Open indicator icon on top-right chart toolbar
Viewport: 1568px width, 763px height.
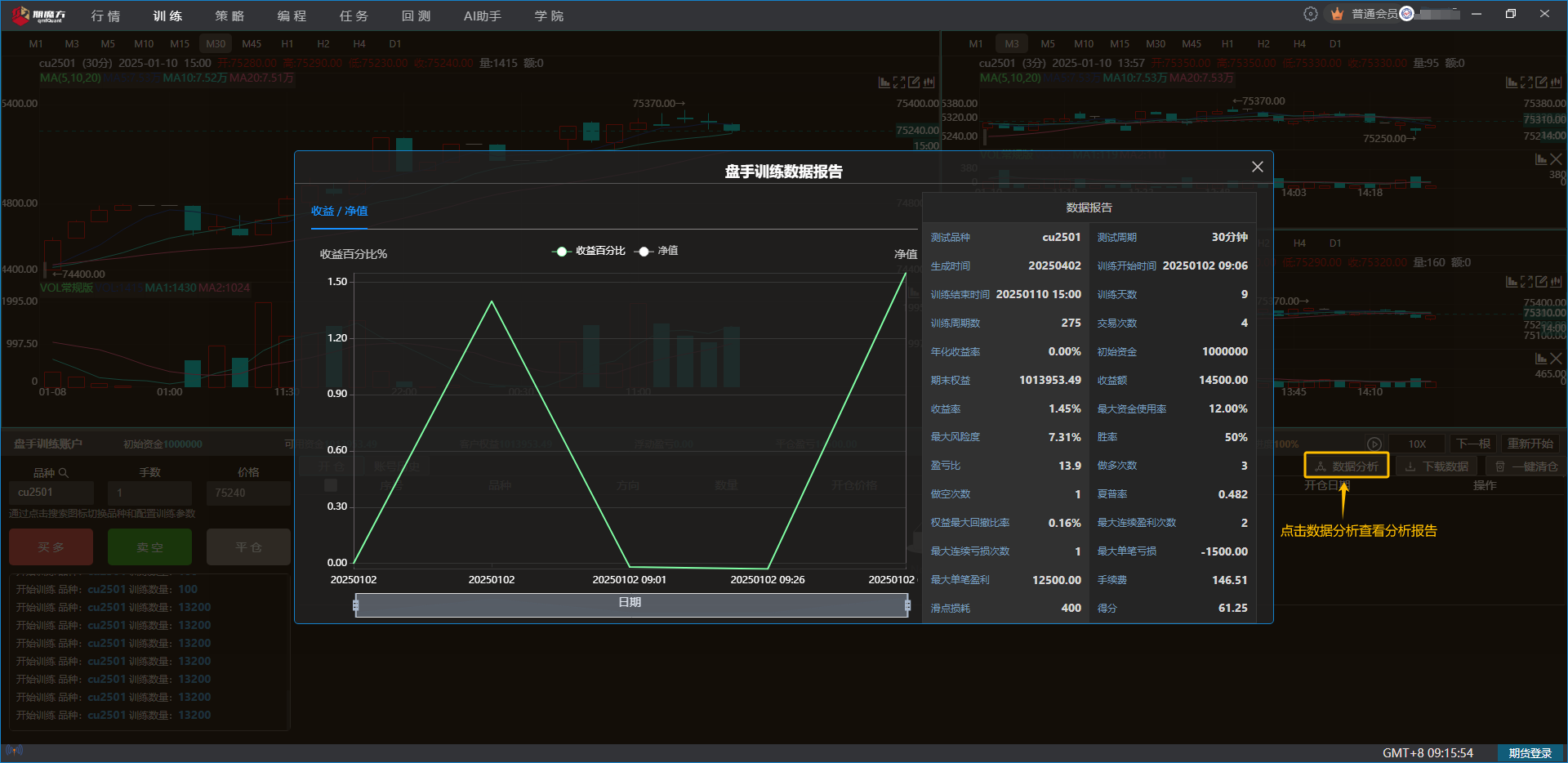click(1512, 83)
